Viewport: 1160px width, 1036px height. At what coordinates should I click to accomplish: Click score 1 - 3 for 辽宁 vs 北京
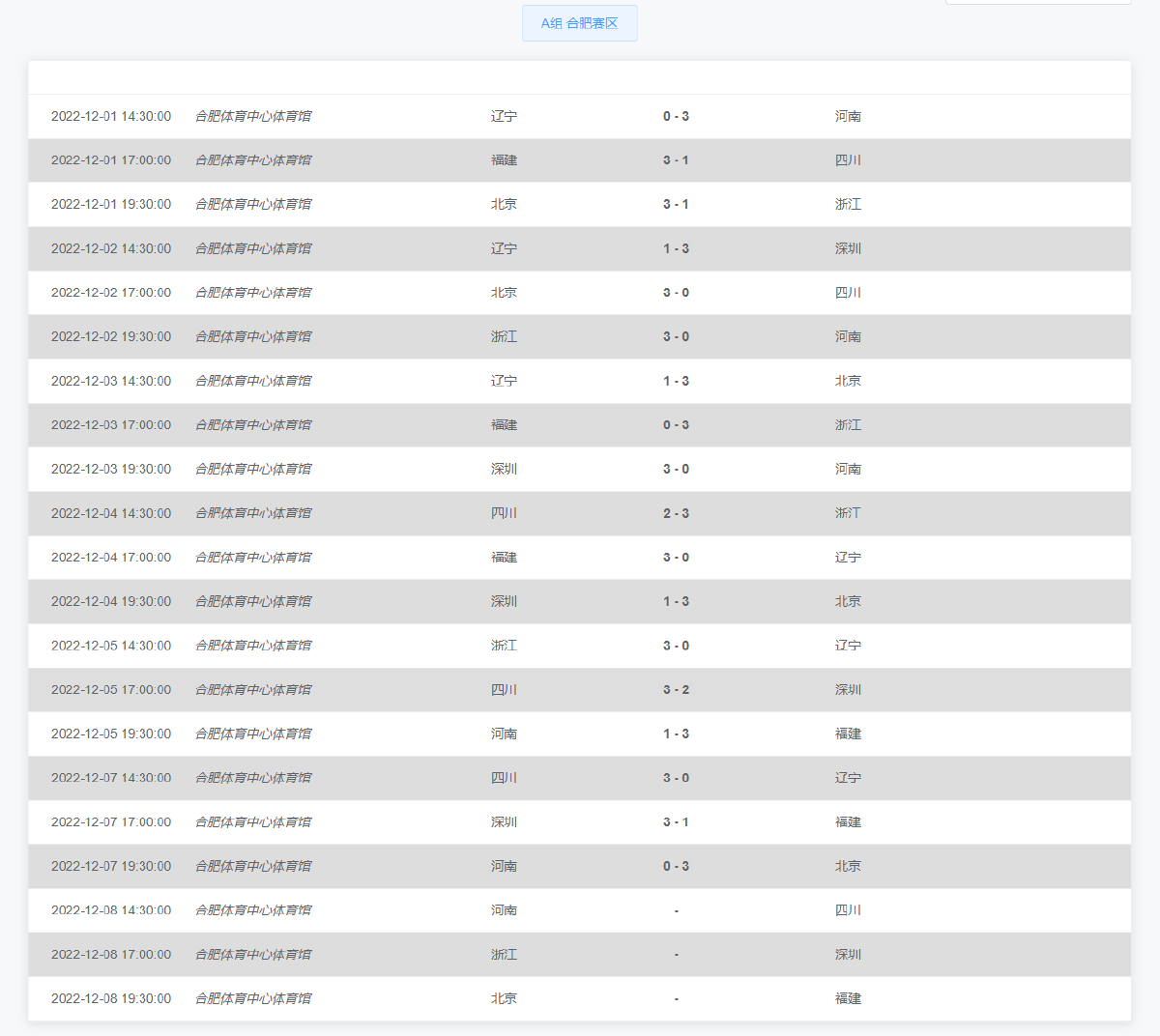[676, 381]
